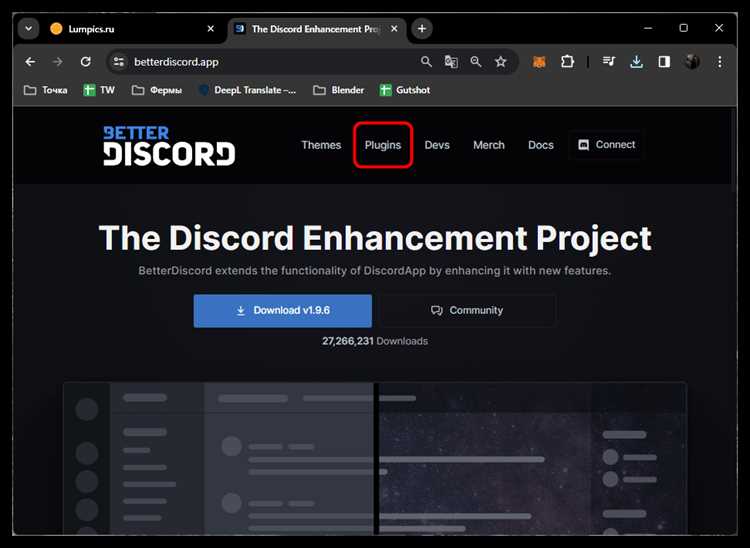The image size is (750, 548).
Task: Maximize the browser window
Action: click(684, 28)
